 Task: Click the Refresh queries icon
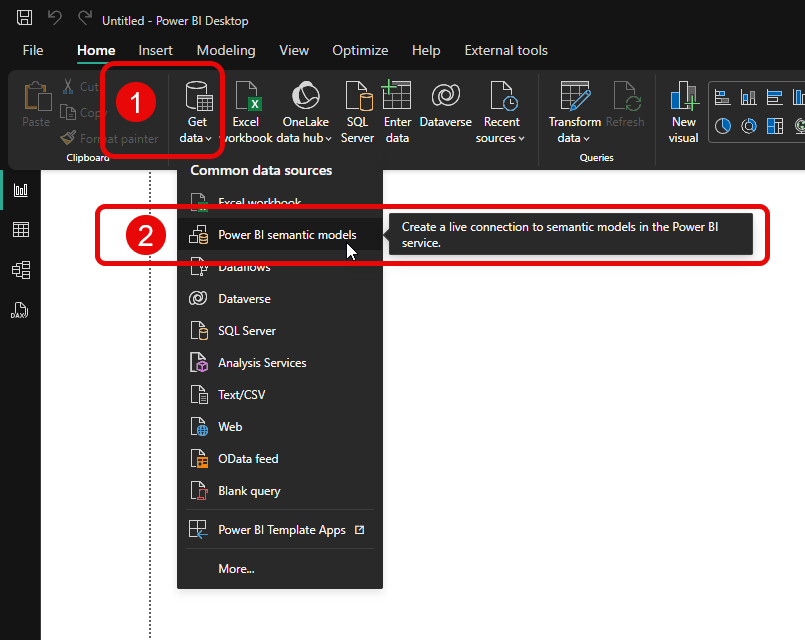[626, 96]
